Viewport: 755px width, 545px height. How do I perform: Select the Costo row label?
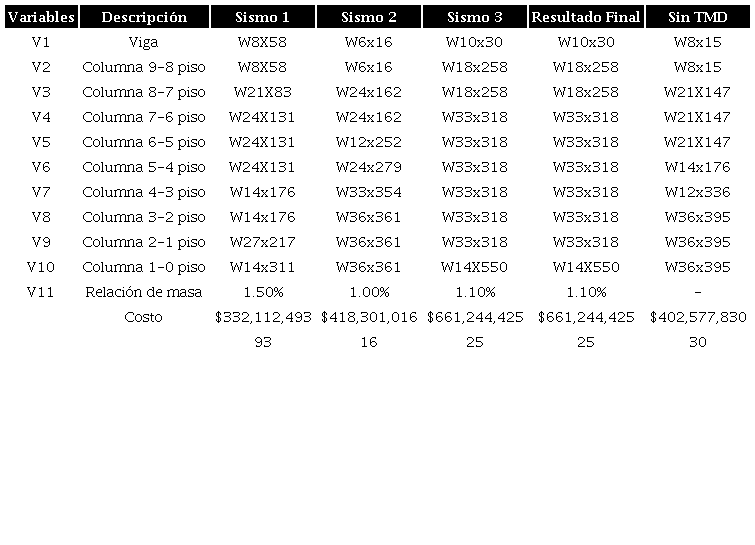[144, 317]
